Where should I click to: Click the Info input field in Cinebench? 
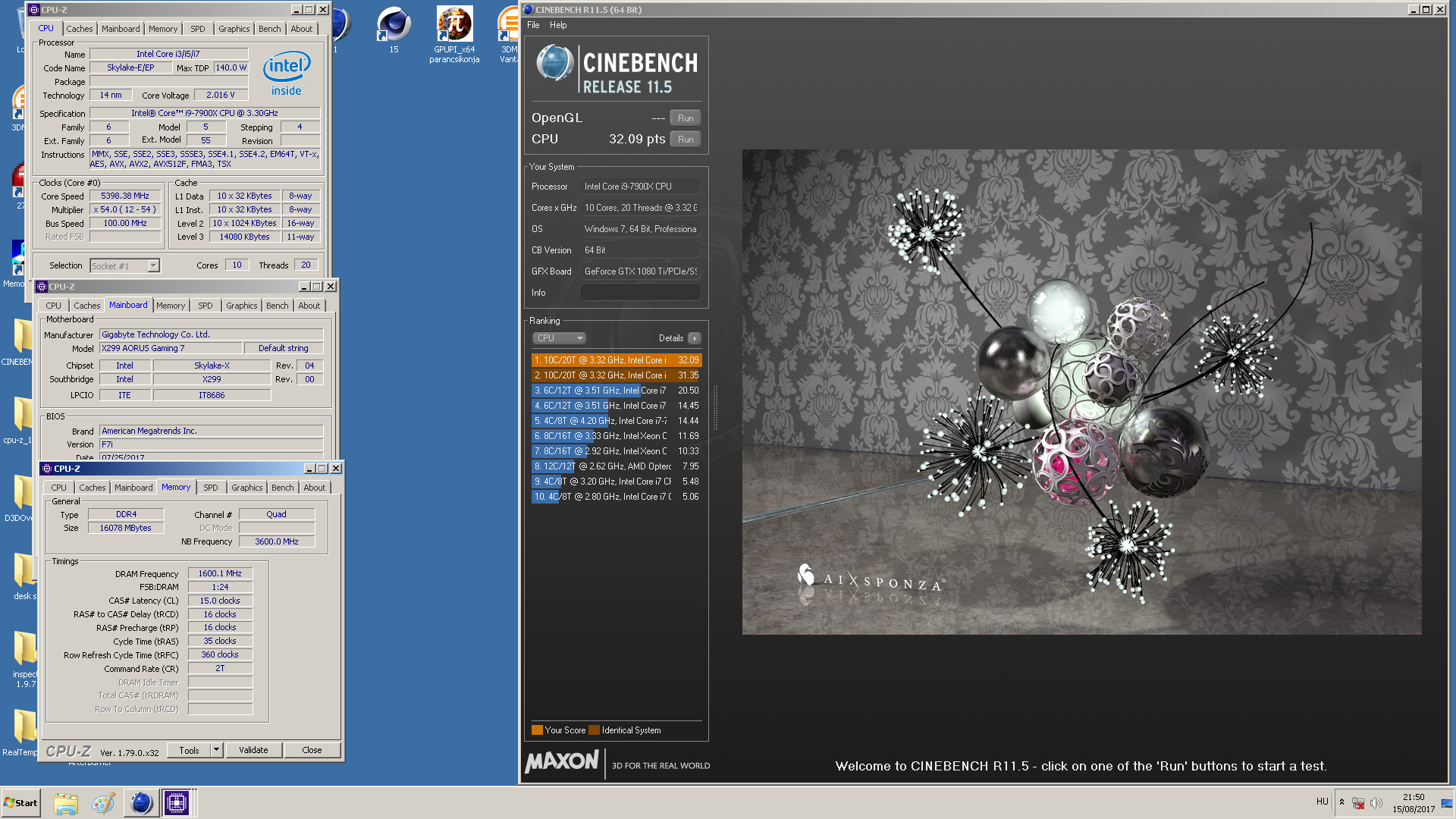tap(640, 293)
